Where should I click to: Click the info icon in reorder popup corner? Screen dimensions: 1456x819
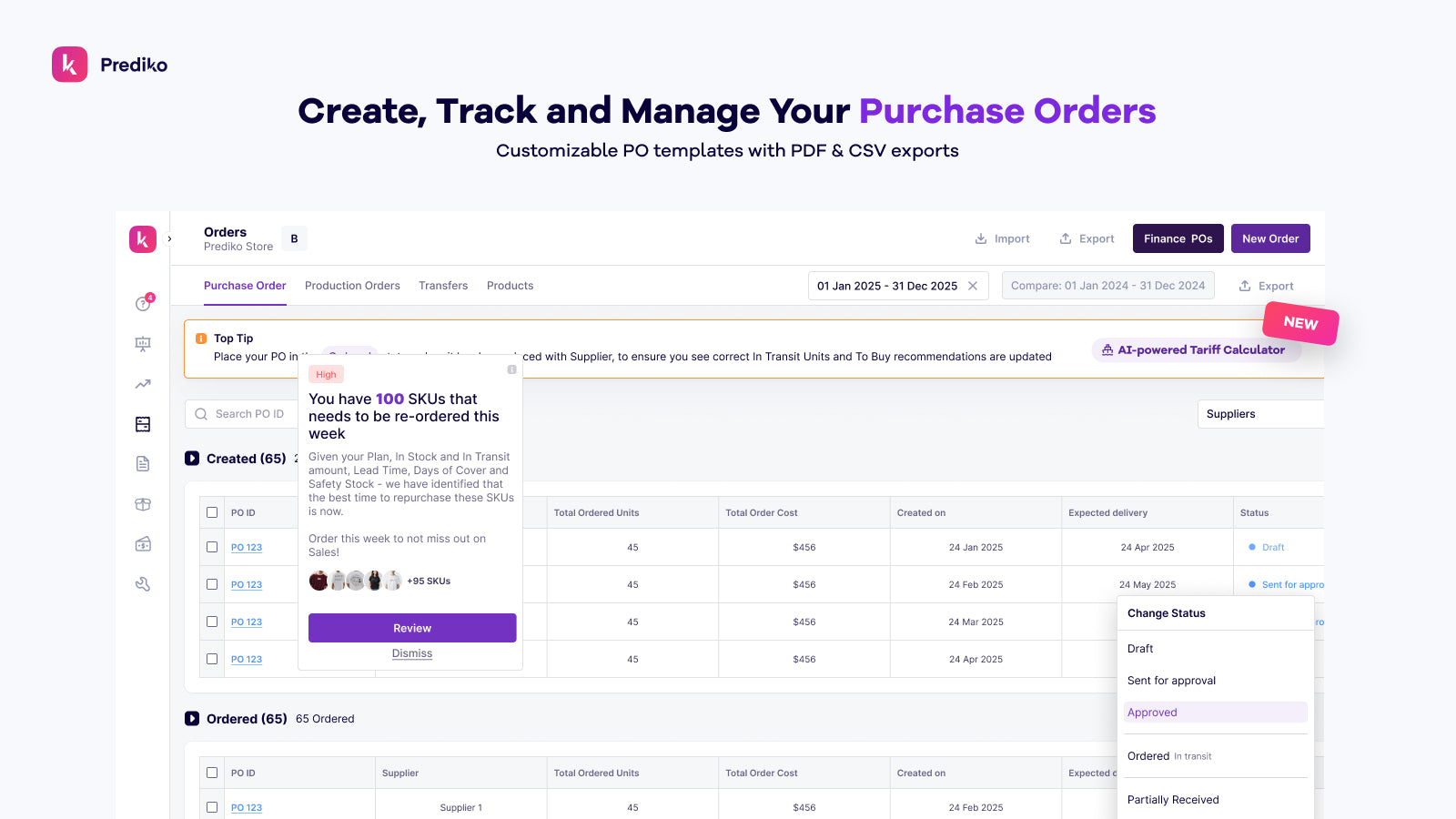point(511,369)
